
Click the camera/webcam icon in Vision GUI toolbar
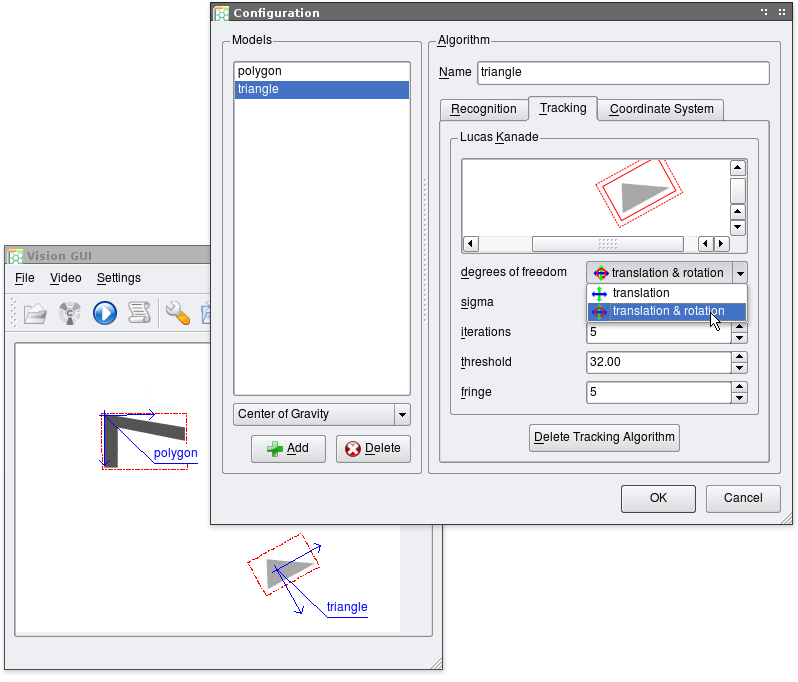tap(70, 313)
